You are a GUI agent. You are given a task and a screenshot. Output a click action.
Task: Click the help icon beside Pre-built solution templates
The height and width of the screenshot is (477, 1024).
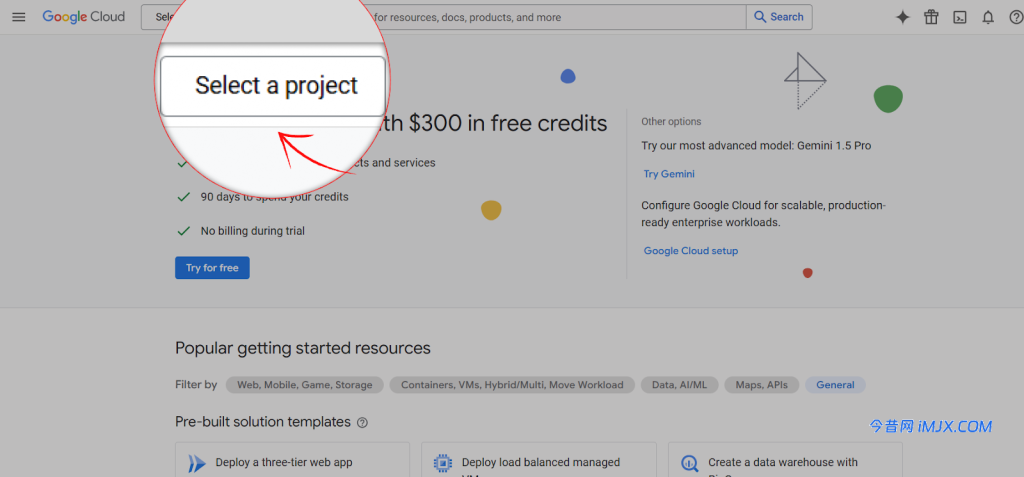tap(362, 423)
